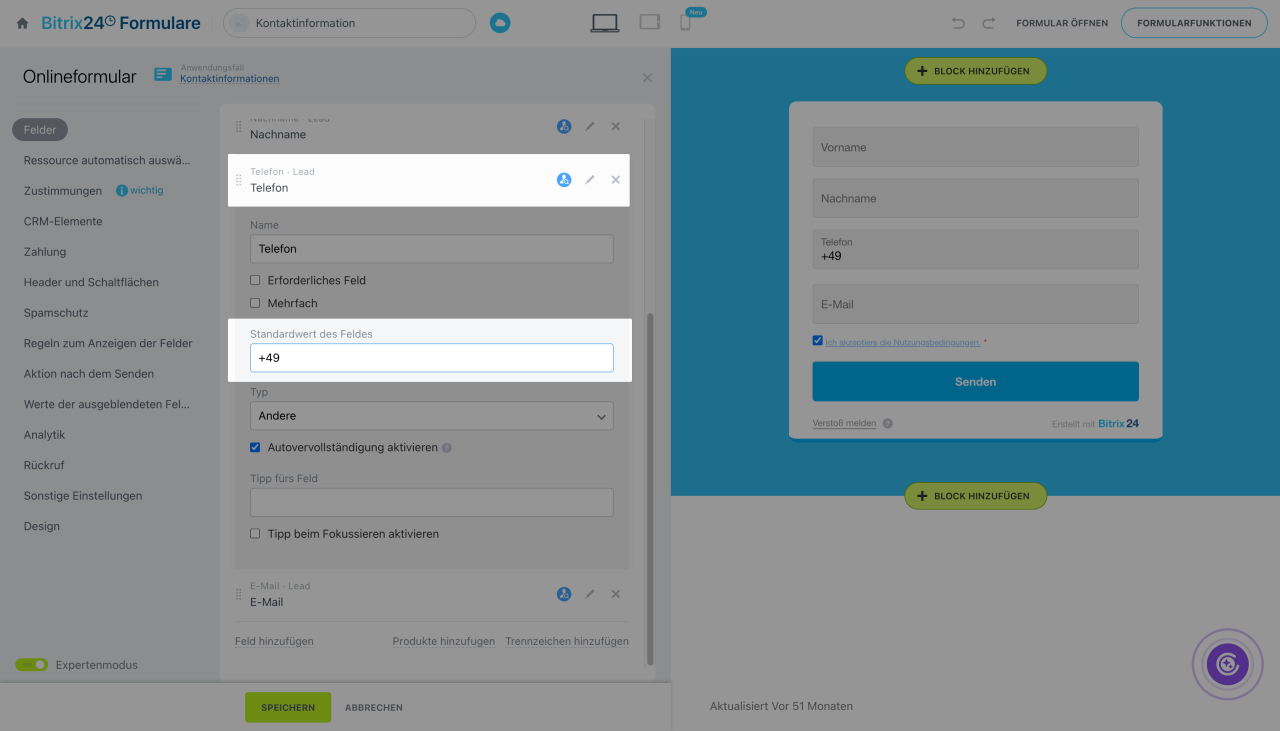
Task: Click the Tipp fürs Feld input
Action: click(432, 502)
